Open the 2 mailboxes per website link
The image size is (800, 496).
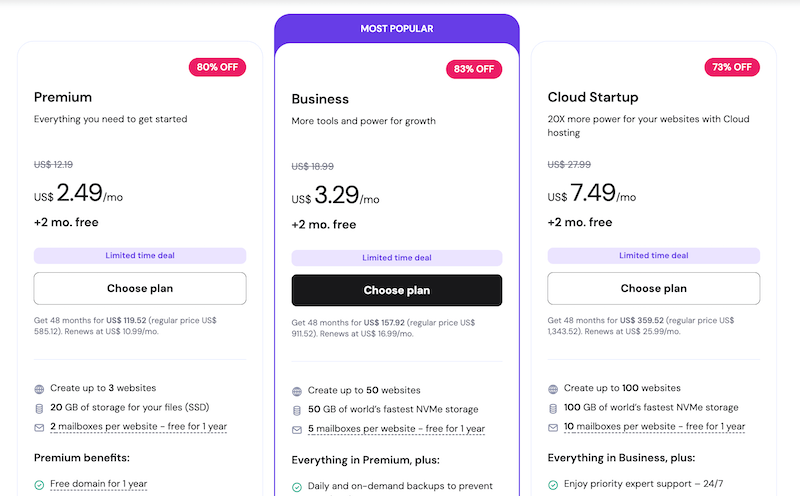[x=138, y=426]
